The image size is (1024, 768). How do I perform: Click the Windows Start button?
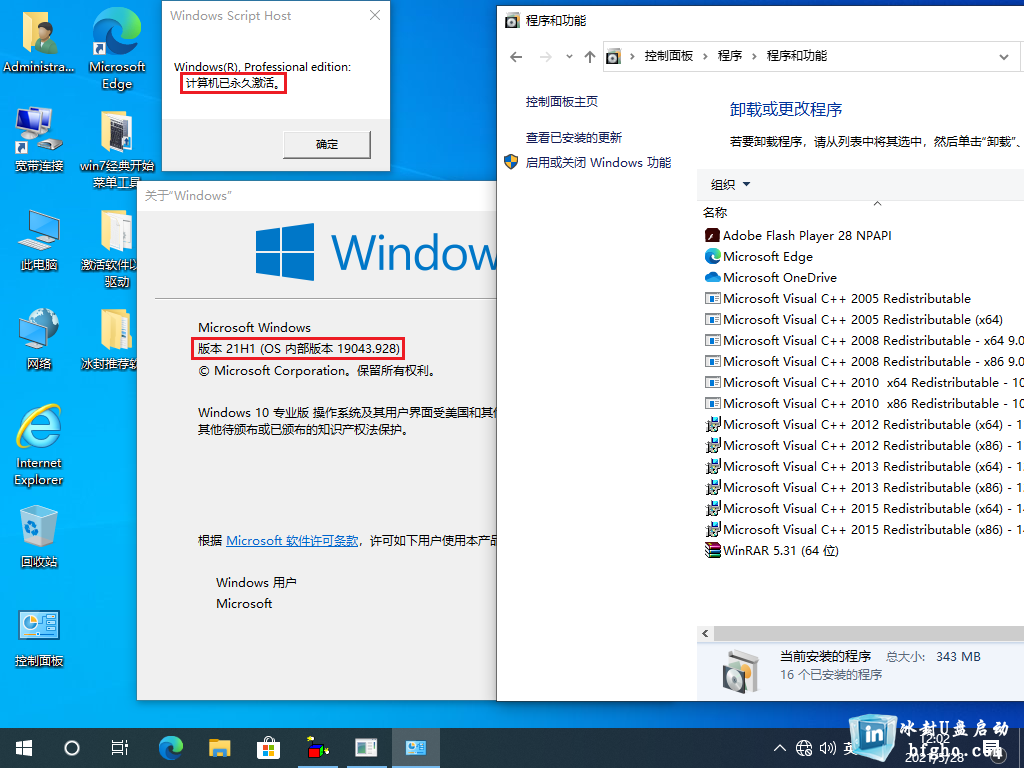point(24,748)
